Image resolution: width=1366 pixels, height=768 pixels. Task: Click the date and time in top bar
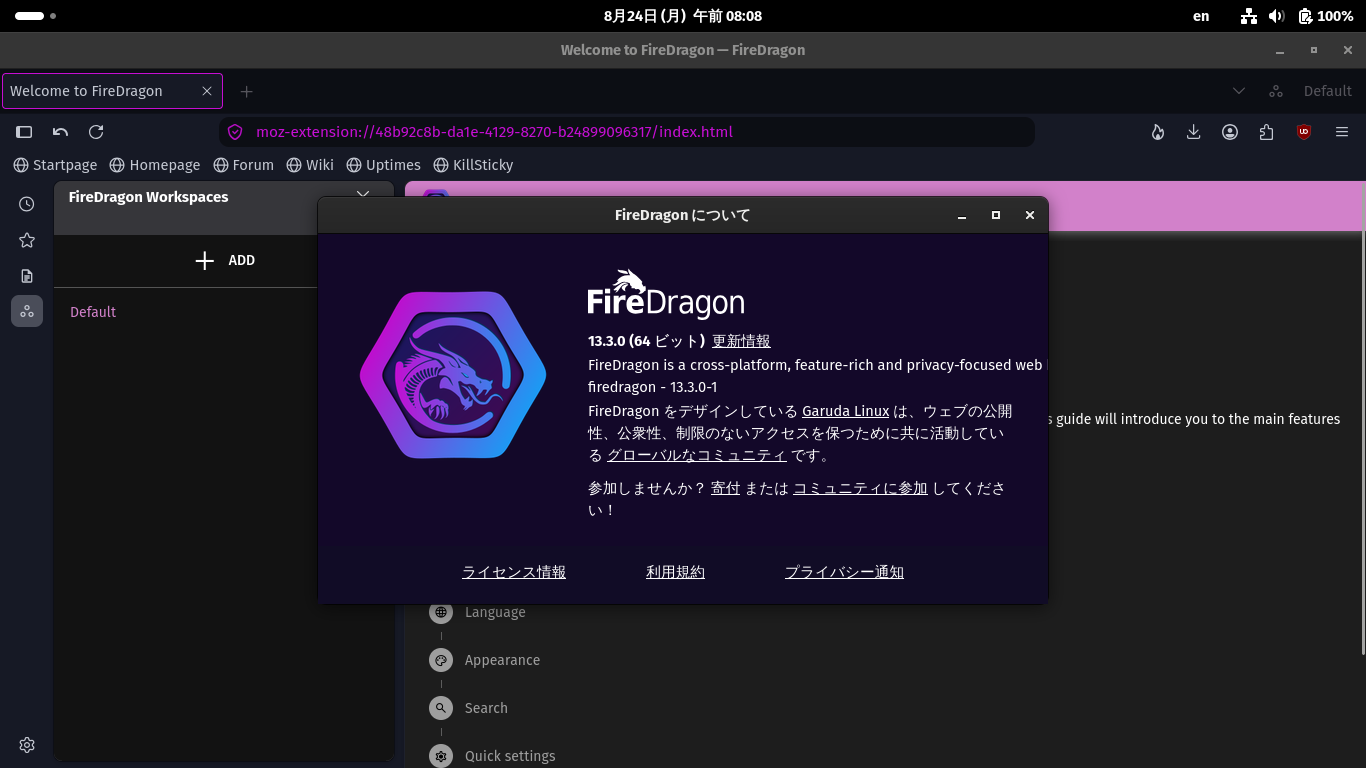683,16
